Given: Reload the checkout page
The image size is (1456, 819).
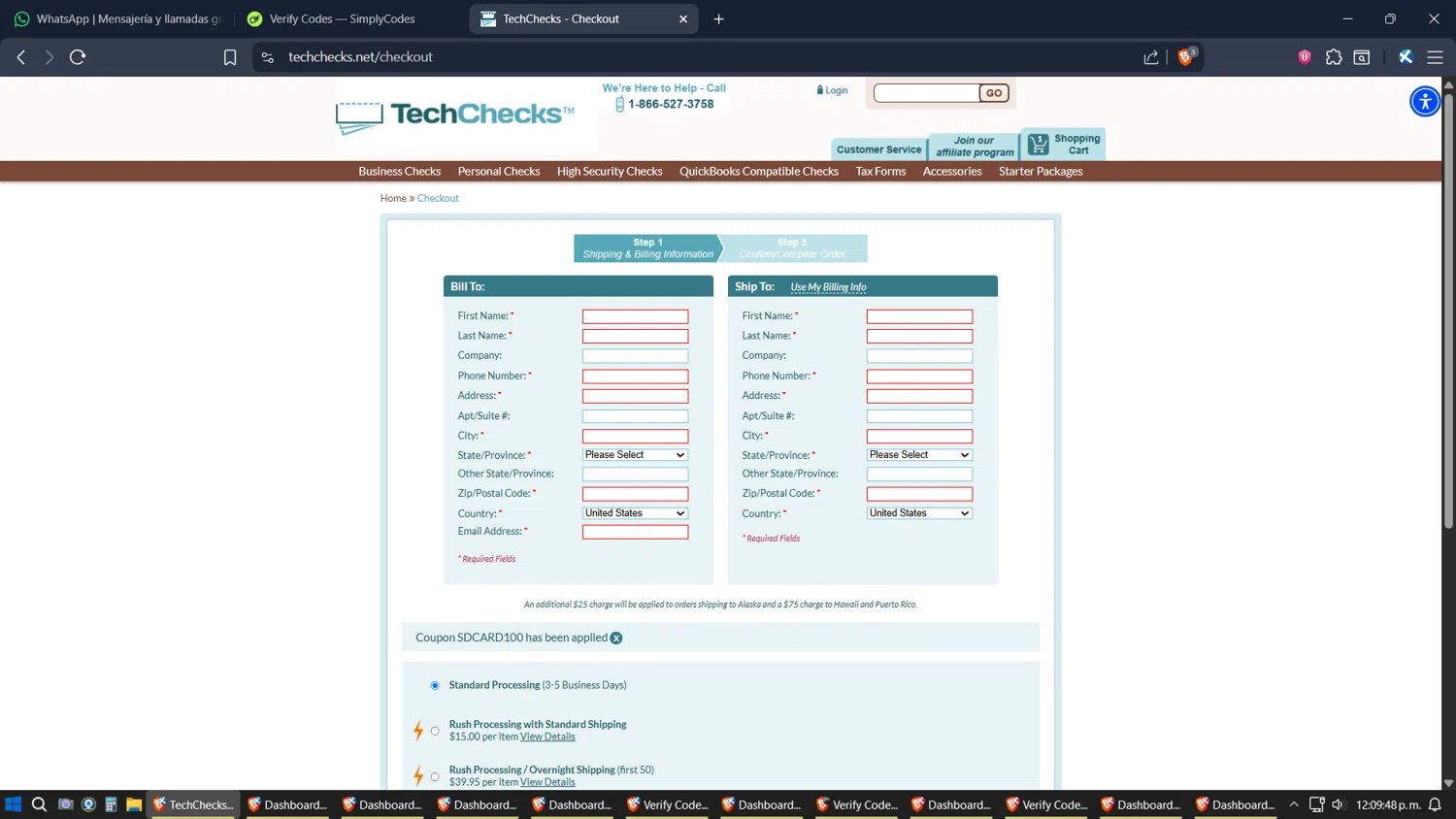Looking at the screenshot, I should coord(78,57).
